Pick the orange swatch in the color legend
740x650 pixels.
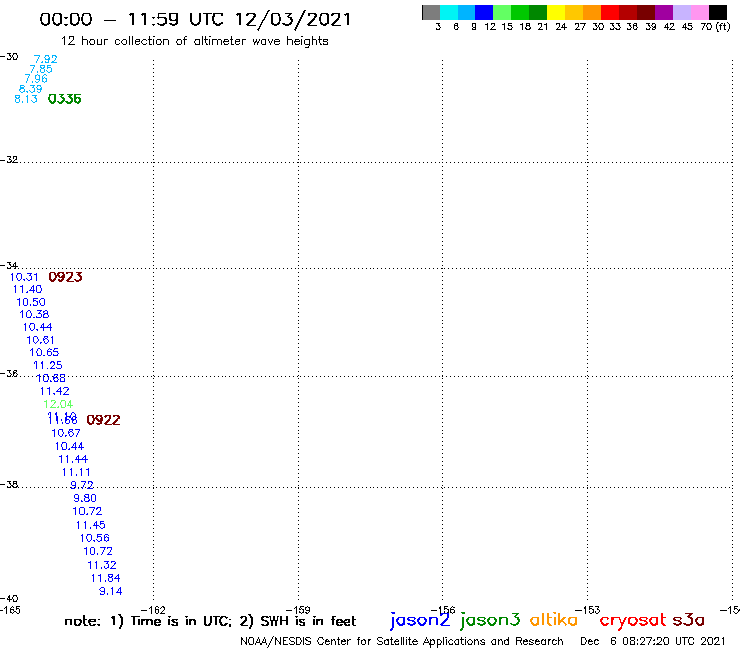592,12
